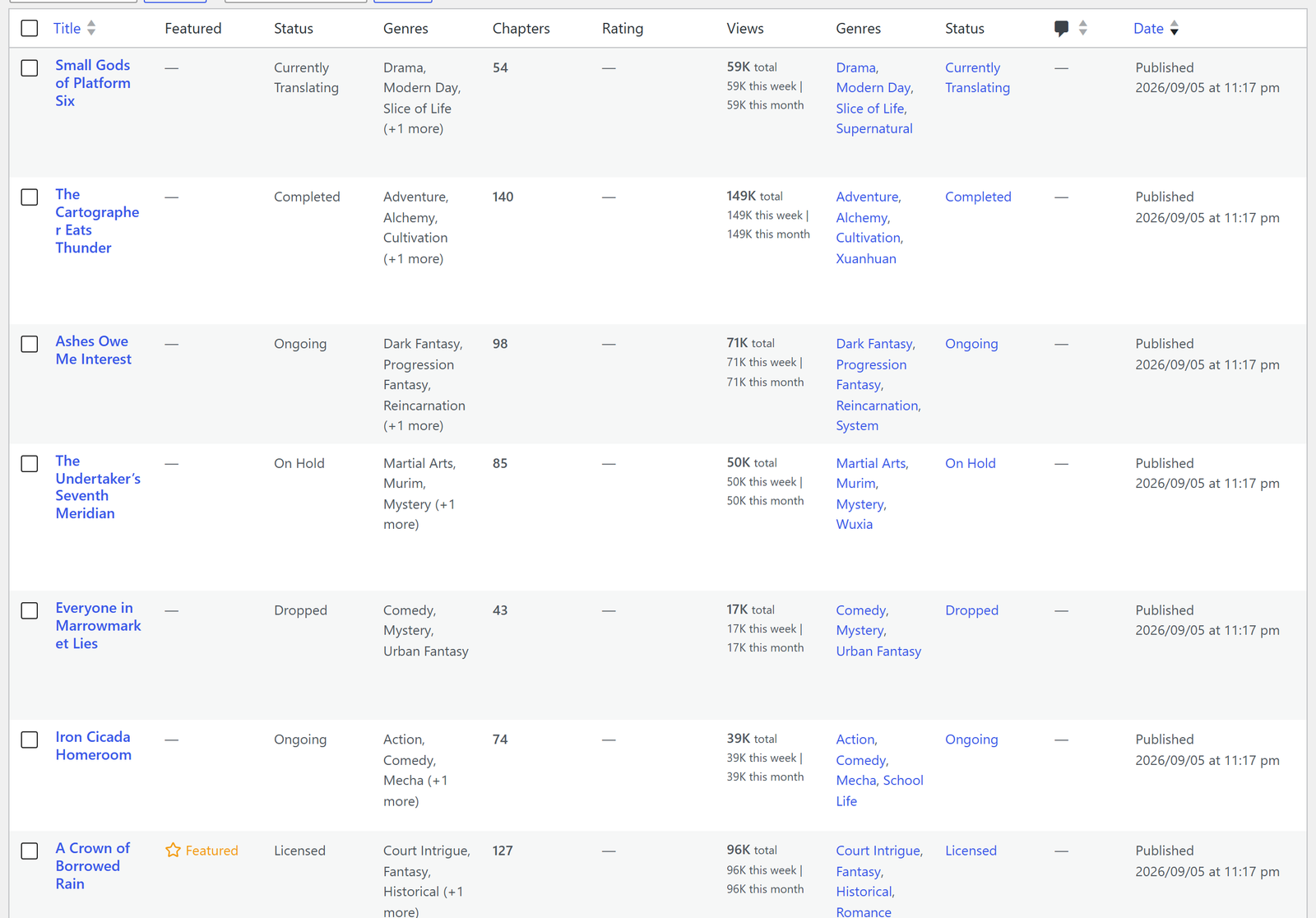Open Everyone in Marrowmarket Lies

tap(98, 625)
